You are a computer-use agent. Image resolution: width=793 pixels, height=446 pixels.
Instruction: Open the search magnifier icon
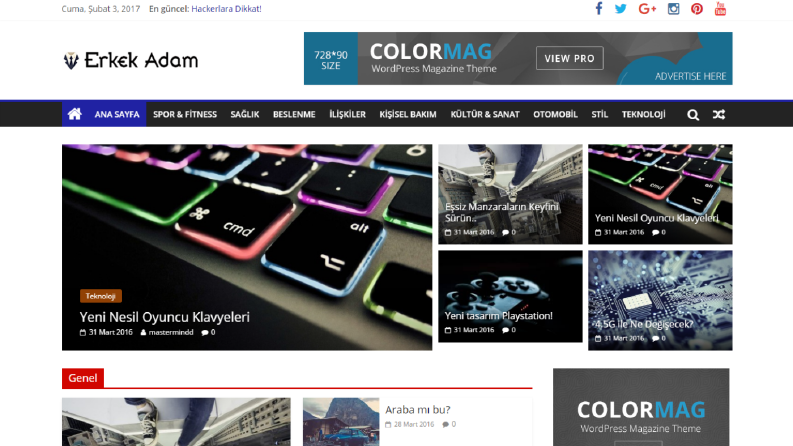point(693,115)
